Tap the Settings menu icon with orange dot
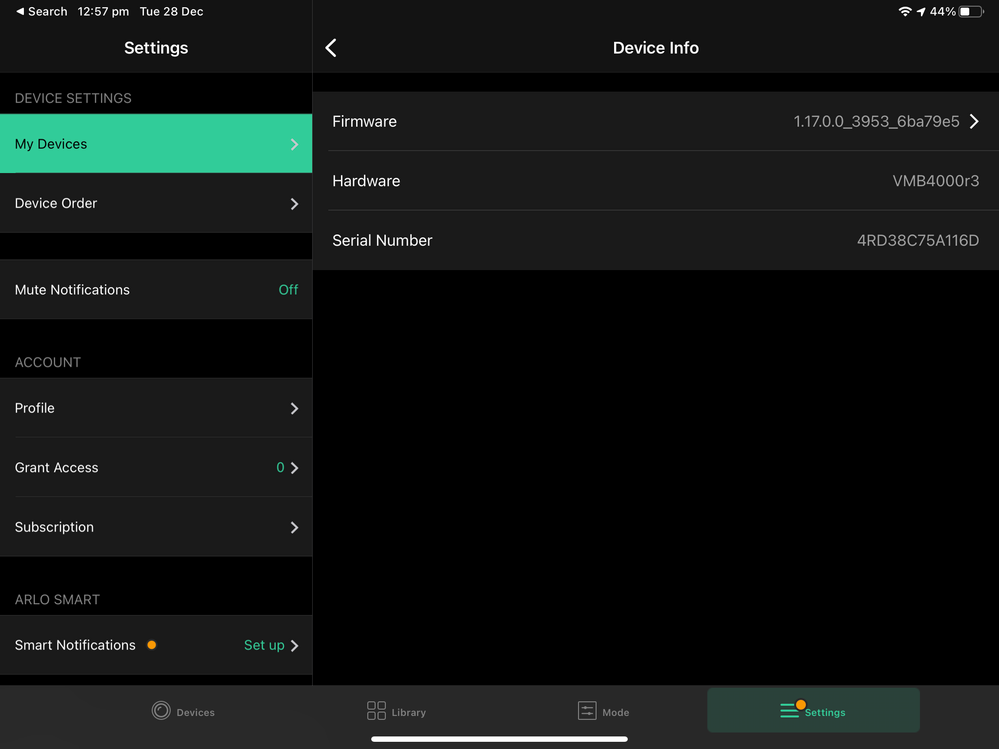 tap(792, 709)
